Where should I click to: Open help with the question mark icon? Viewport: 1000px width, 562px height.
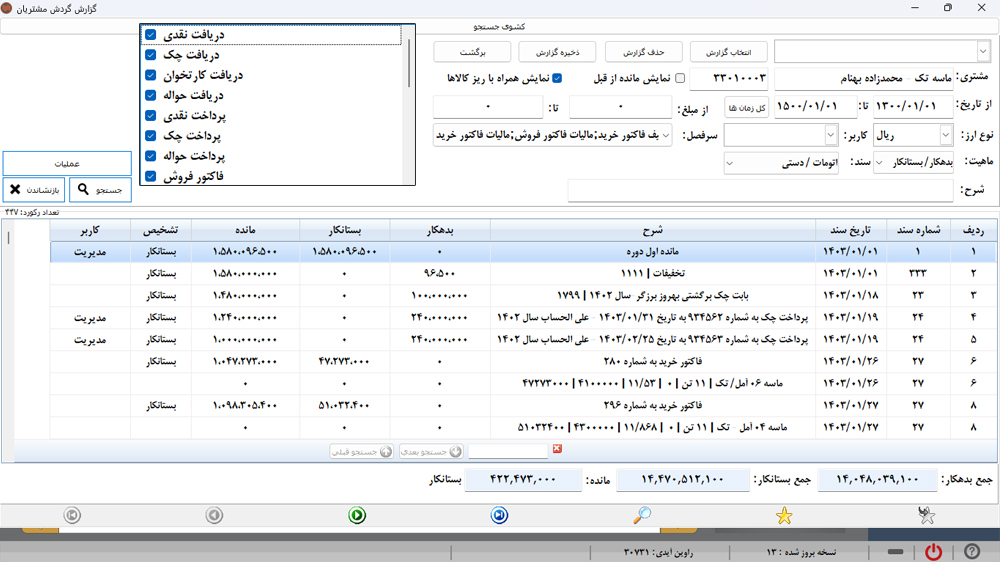pos(971,552)
